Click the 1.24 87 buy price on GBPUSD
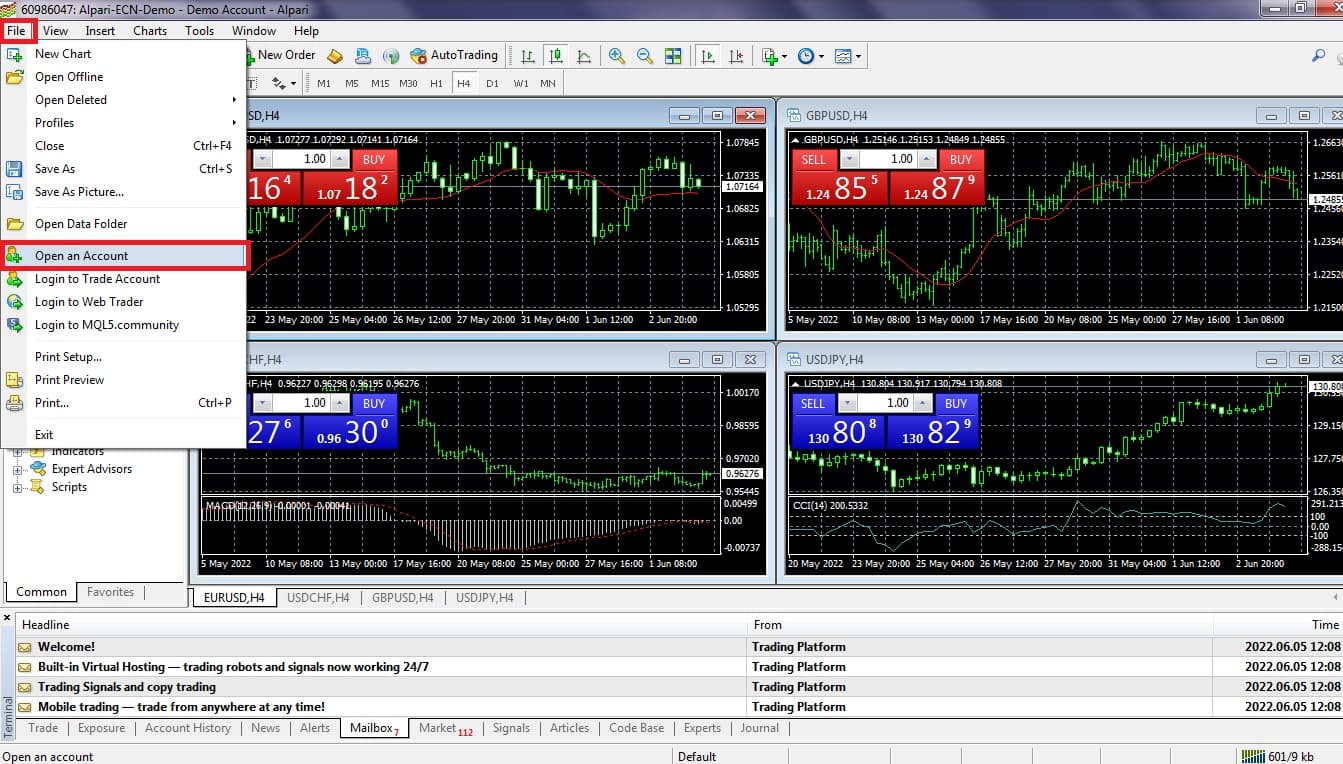This screenshot has height=764, width=1343. tap(938, 188)
